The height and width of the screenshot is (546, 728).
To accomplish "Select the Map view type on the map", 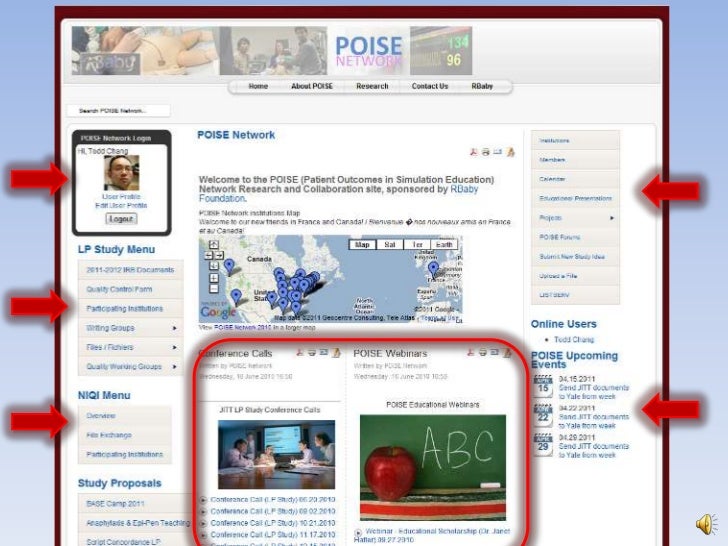I will [362, 245].
